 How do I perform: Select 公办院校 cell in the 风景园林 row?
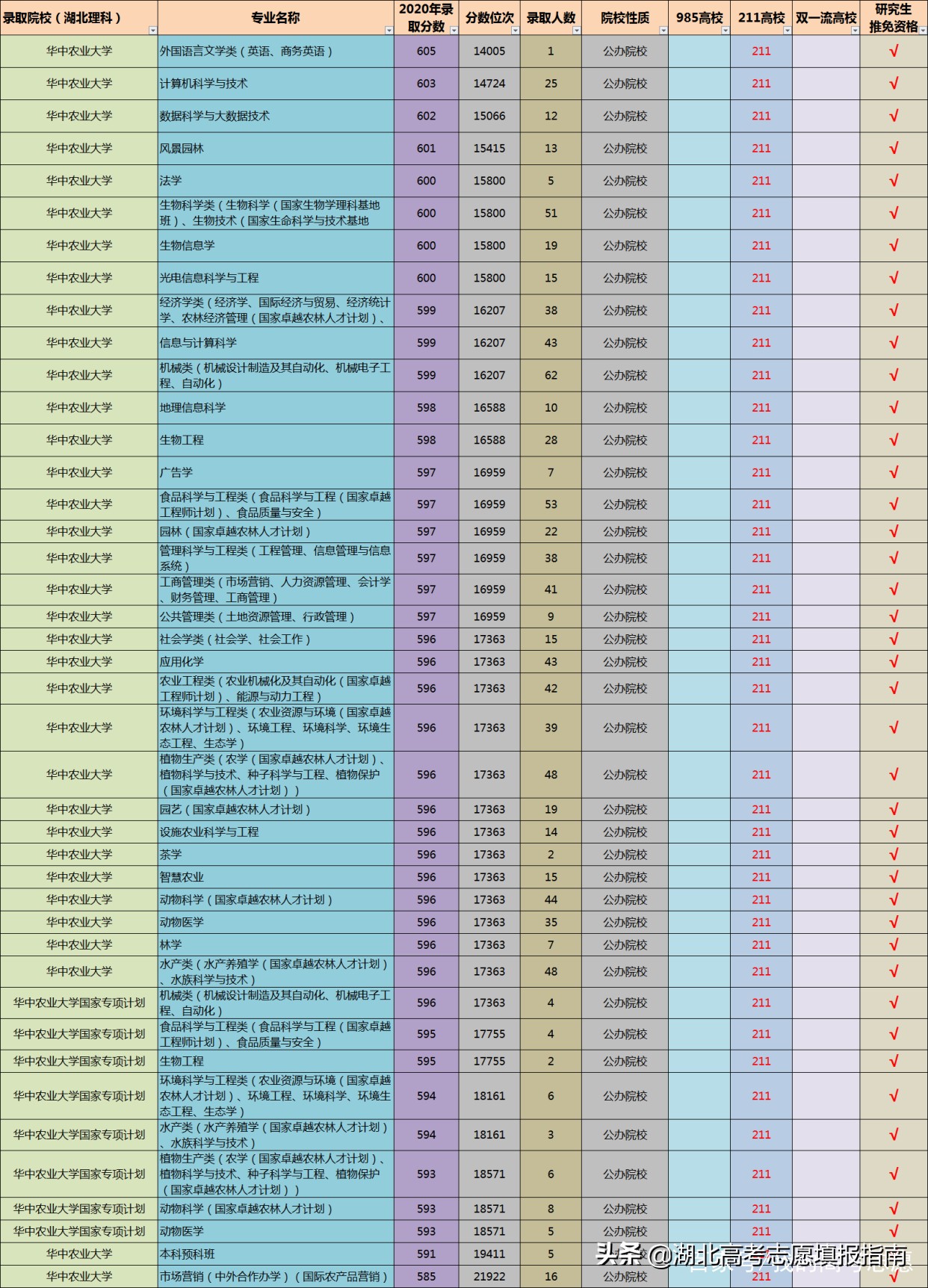tap(625, 149)
